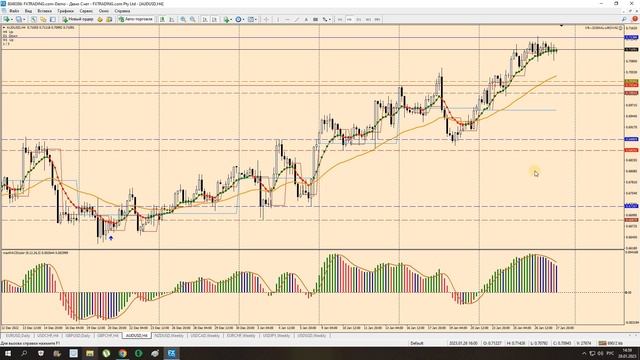Click the 2023.01.26 16:00 status bar date
Screen dimensions: 640x360
(x=463, y=343)
